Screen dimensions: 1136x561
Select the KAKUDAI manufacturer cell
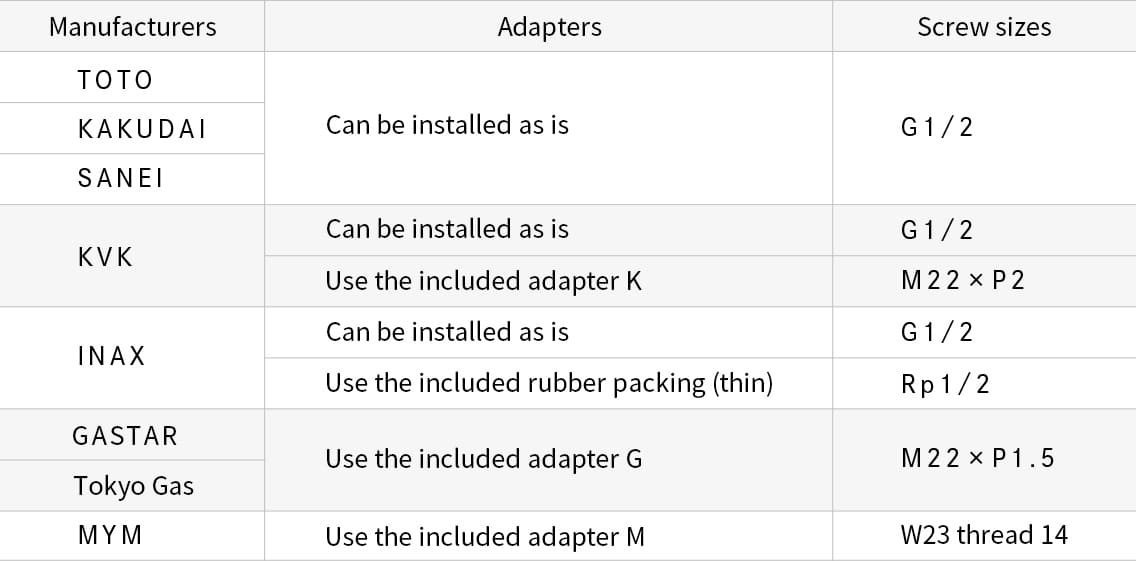click(132, 128)
